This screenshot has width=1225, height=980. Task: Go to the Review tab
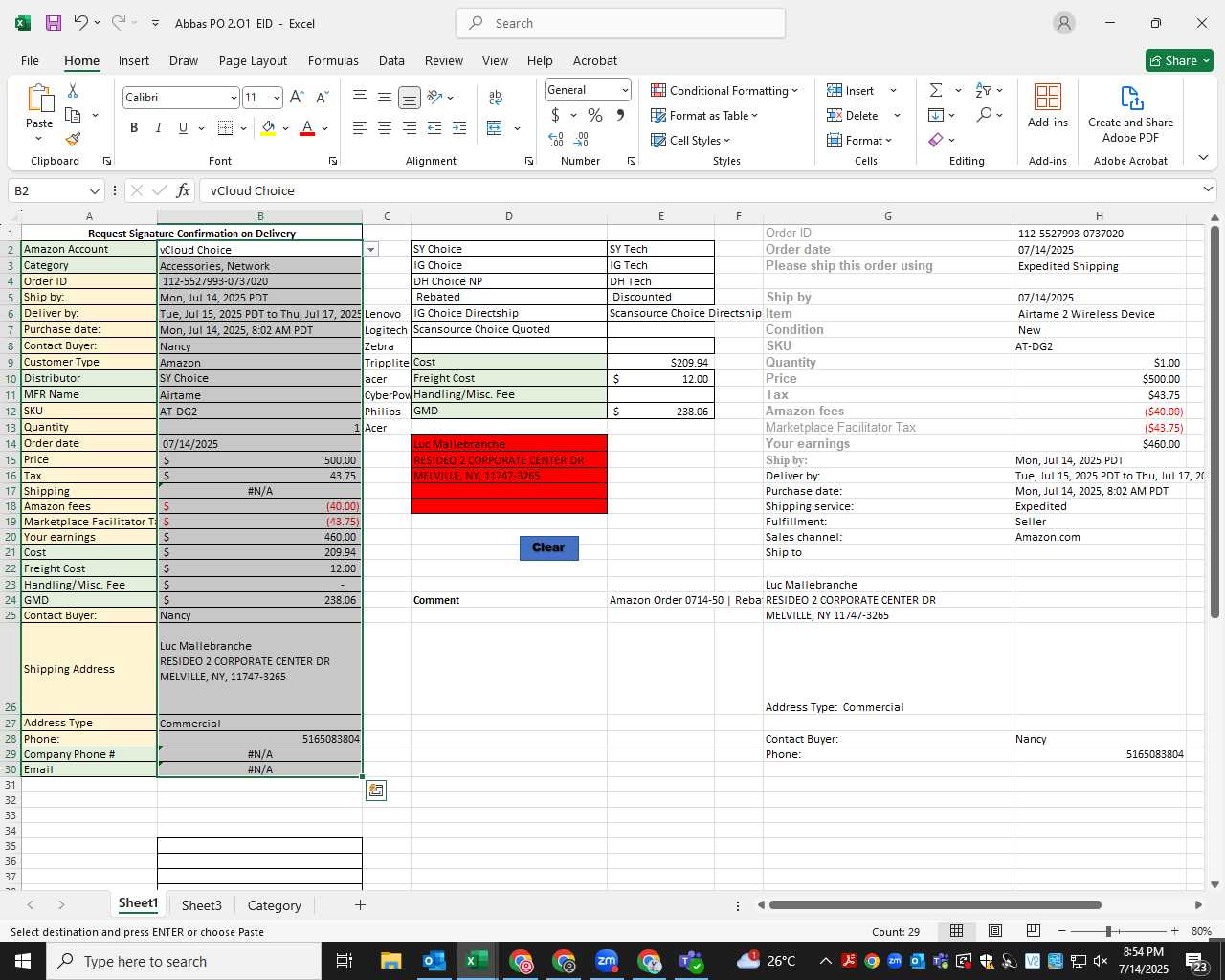444,60
